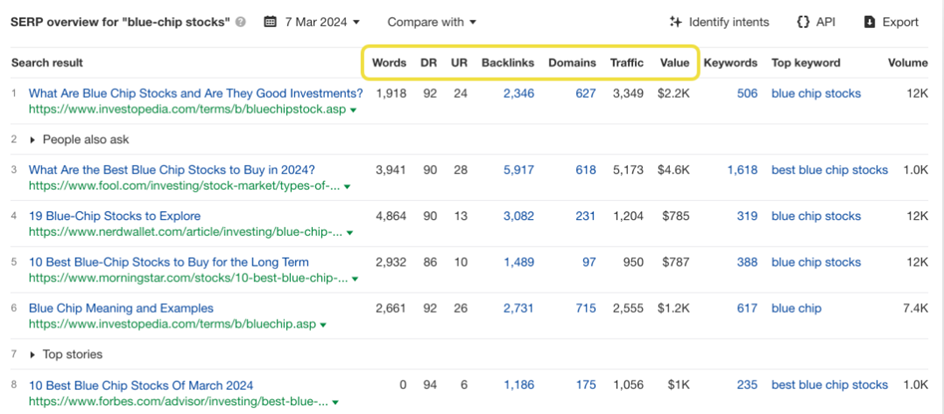
Task: Open the Compare with dropdown
Action: (x=432, y=22)
